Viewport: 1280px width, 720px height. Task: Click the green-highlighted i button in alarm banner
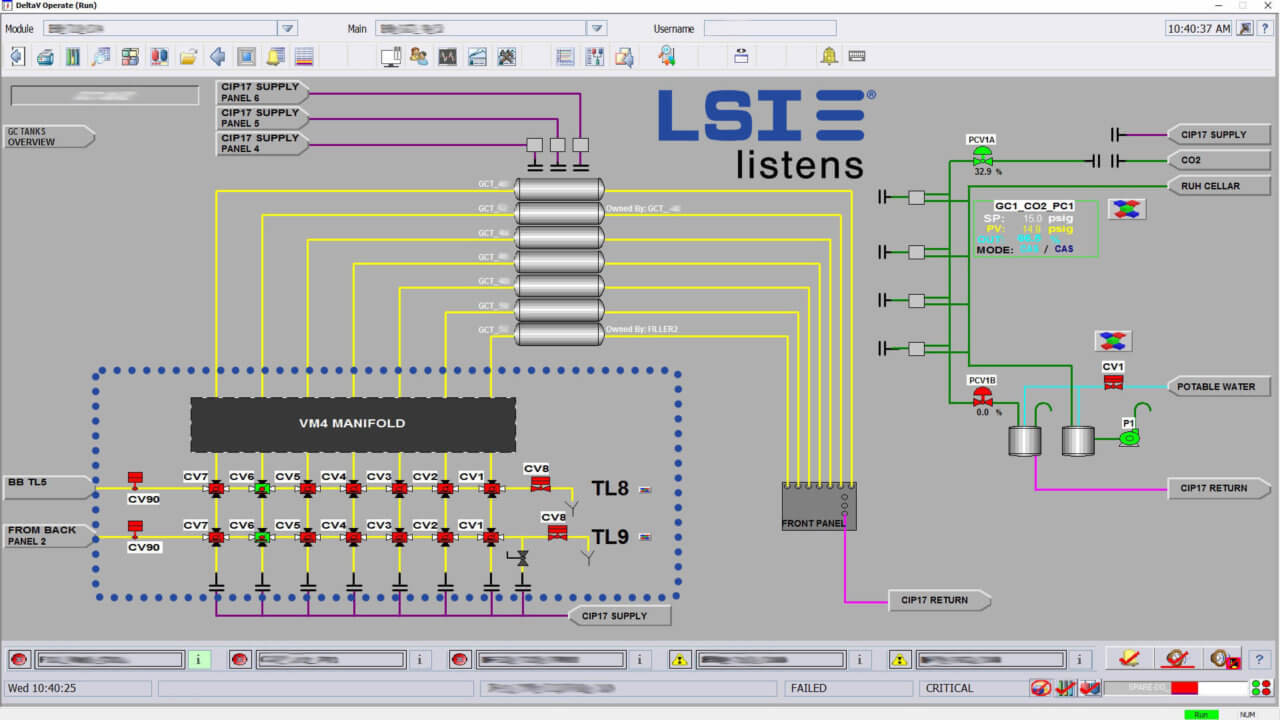point(199,659)
